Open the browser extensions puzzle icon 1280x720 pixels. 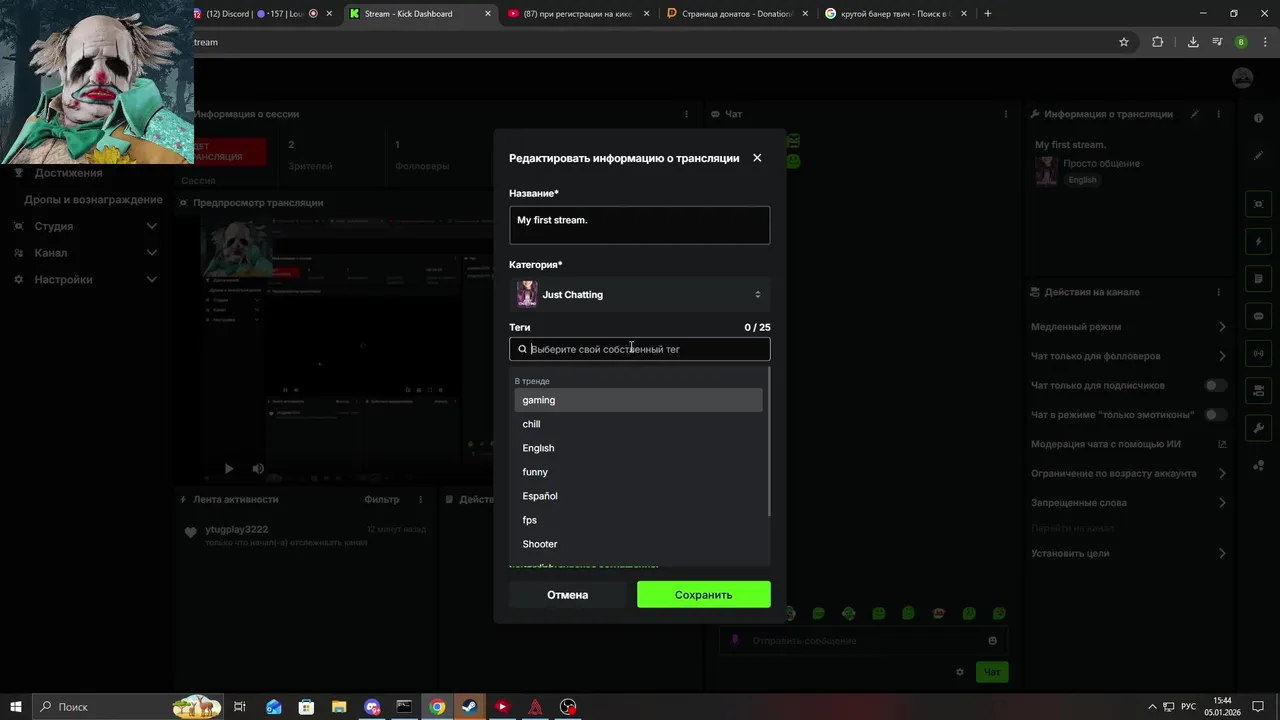point(1158,42)
